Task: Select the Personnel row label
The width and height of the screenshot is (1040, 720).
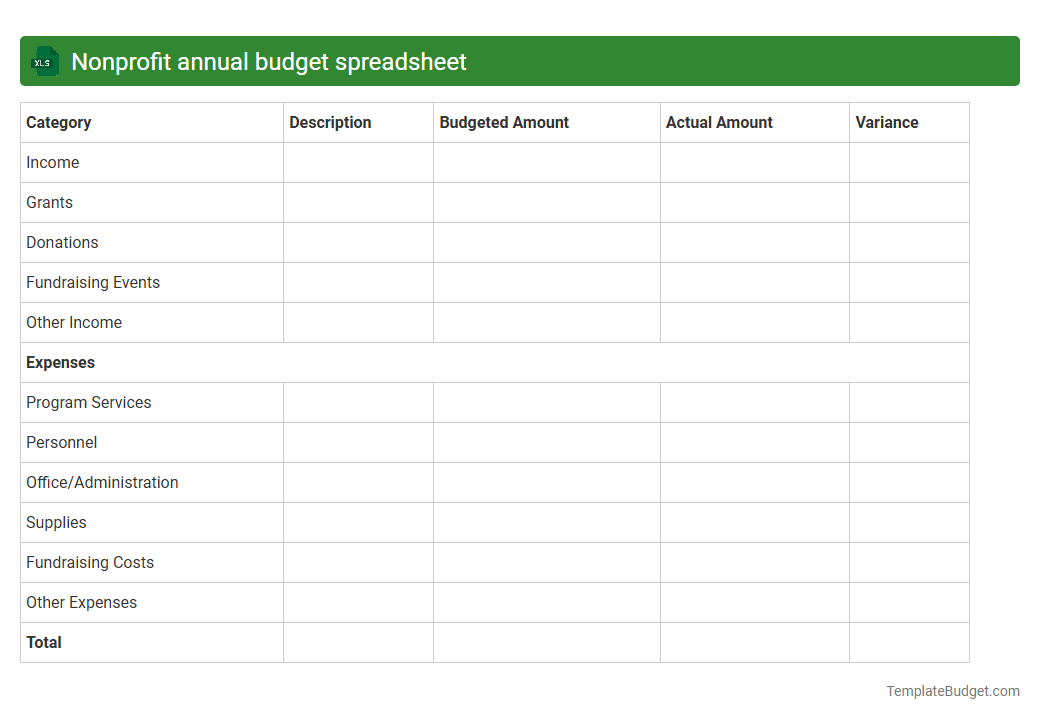Action: click(61, 442)
